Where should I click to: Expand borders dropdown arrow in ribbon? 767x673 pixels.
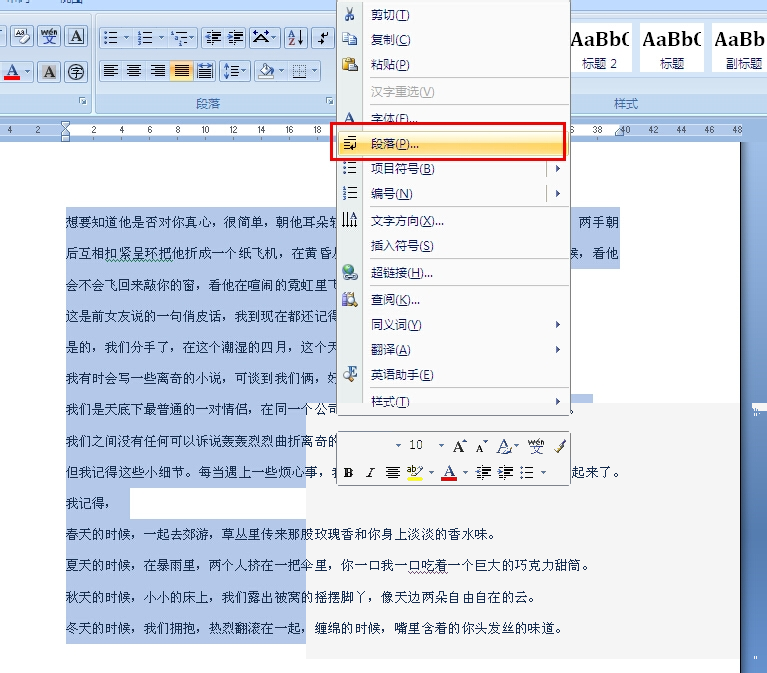click(x=315, y=71)
